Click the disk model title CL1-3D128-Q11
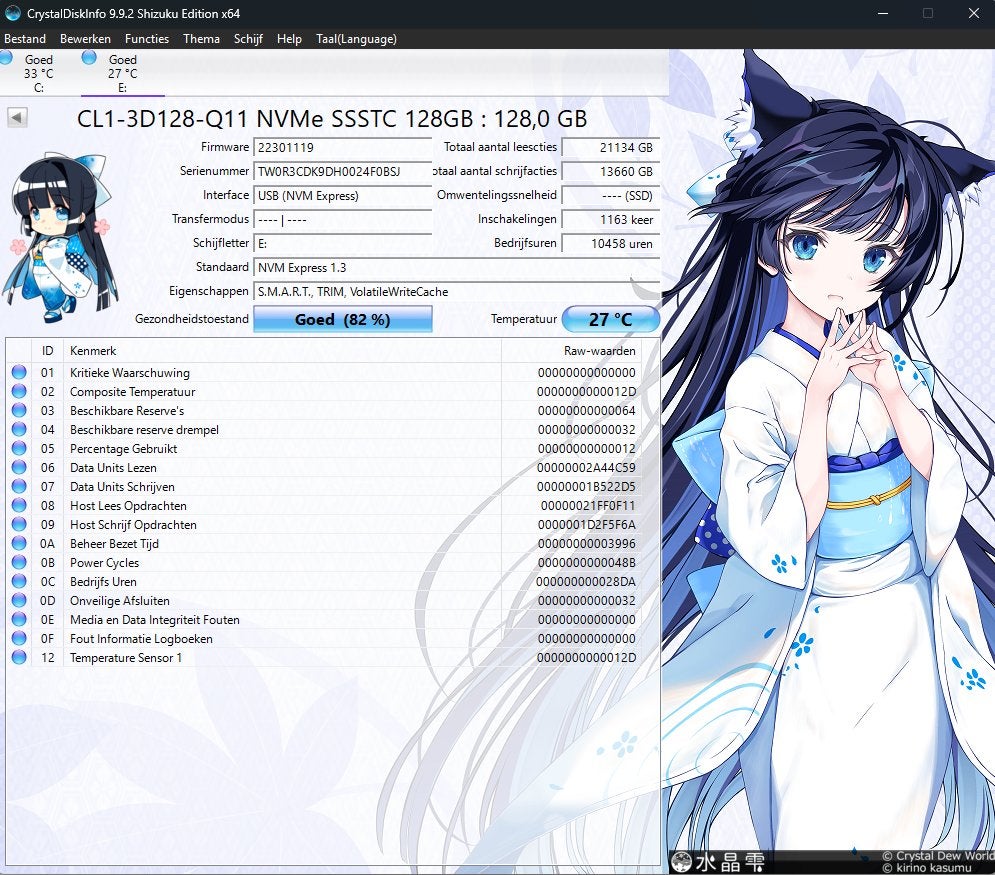995x875 pixels. [x=332, y=119]
